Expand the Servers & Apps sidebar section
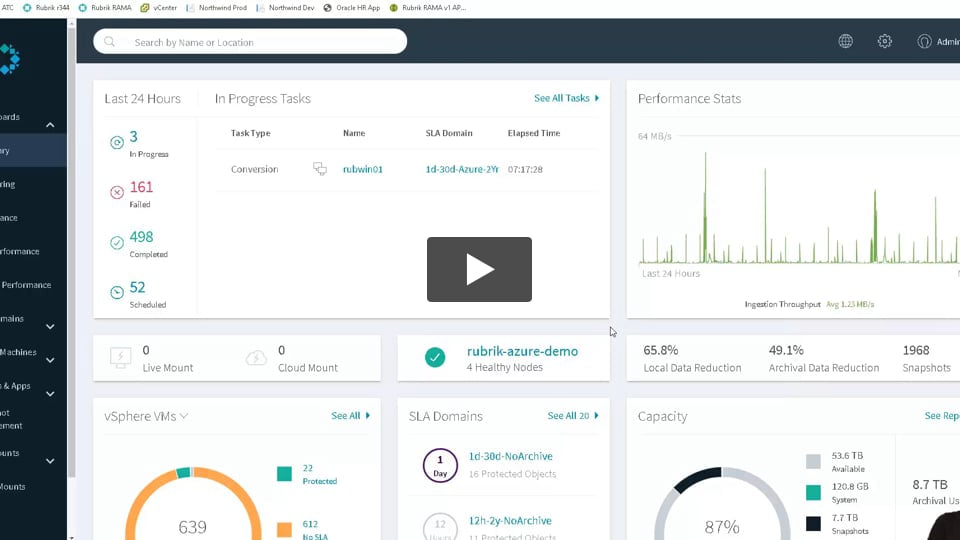Viewport: 960px width, 540px height. [x=50, y=394]
